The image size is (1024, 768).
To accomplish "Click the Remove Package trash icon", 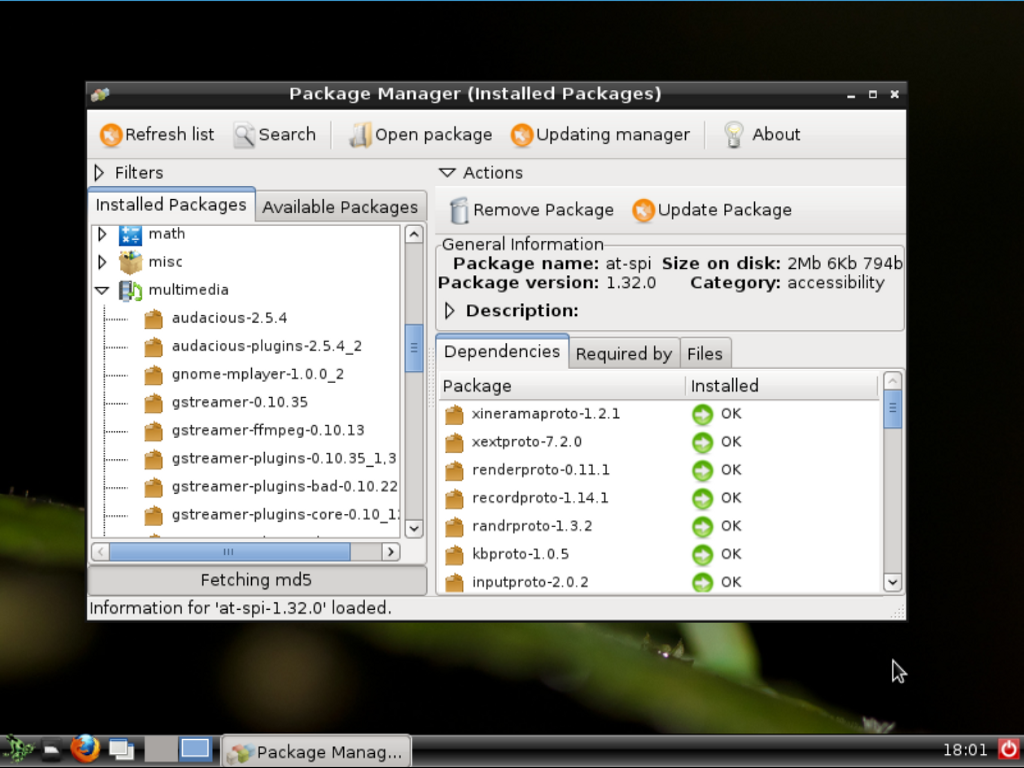I will [460, 210].
